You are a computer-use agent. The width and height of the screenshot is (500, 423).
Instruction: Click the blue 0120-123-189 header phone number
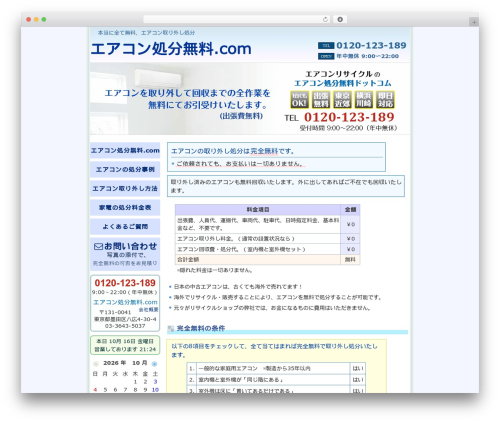(371, 45)
